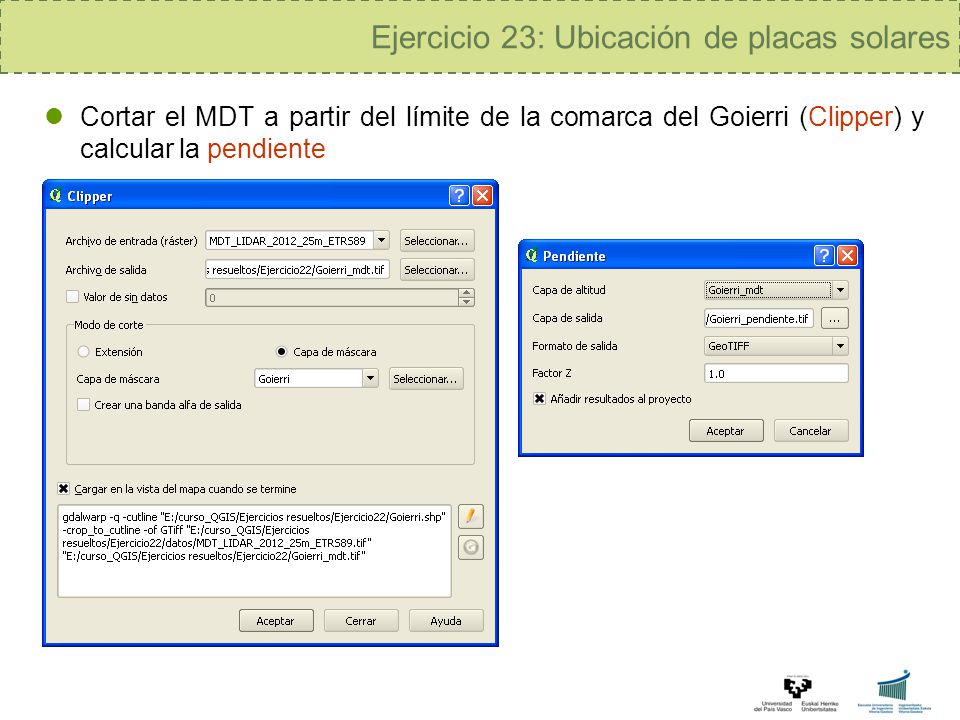Image resolution: width=960 pixels, height=720 pixels.
Task: Select the 'Extensión' radio button
Action: pos(83,352)
